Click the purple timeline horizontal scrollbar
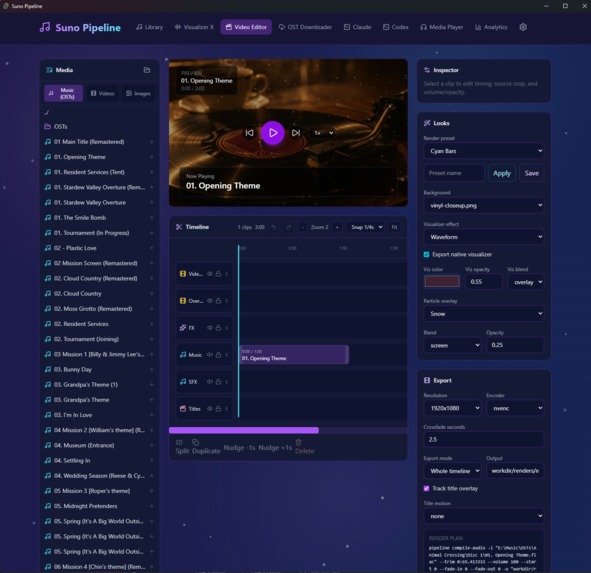 tap(244, 430)
